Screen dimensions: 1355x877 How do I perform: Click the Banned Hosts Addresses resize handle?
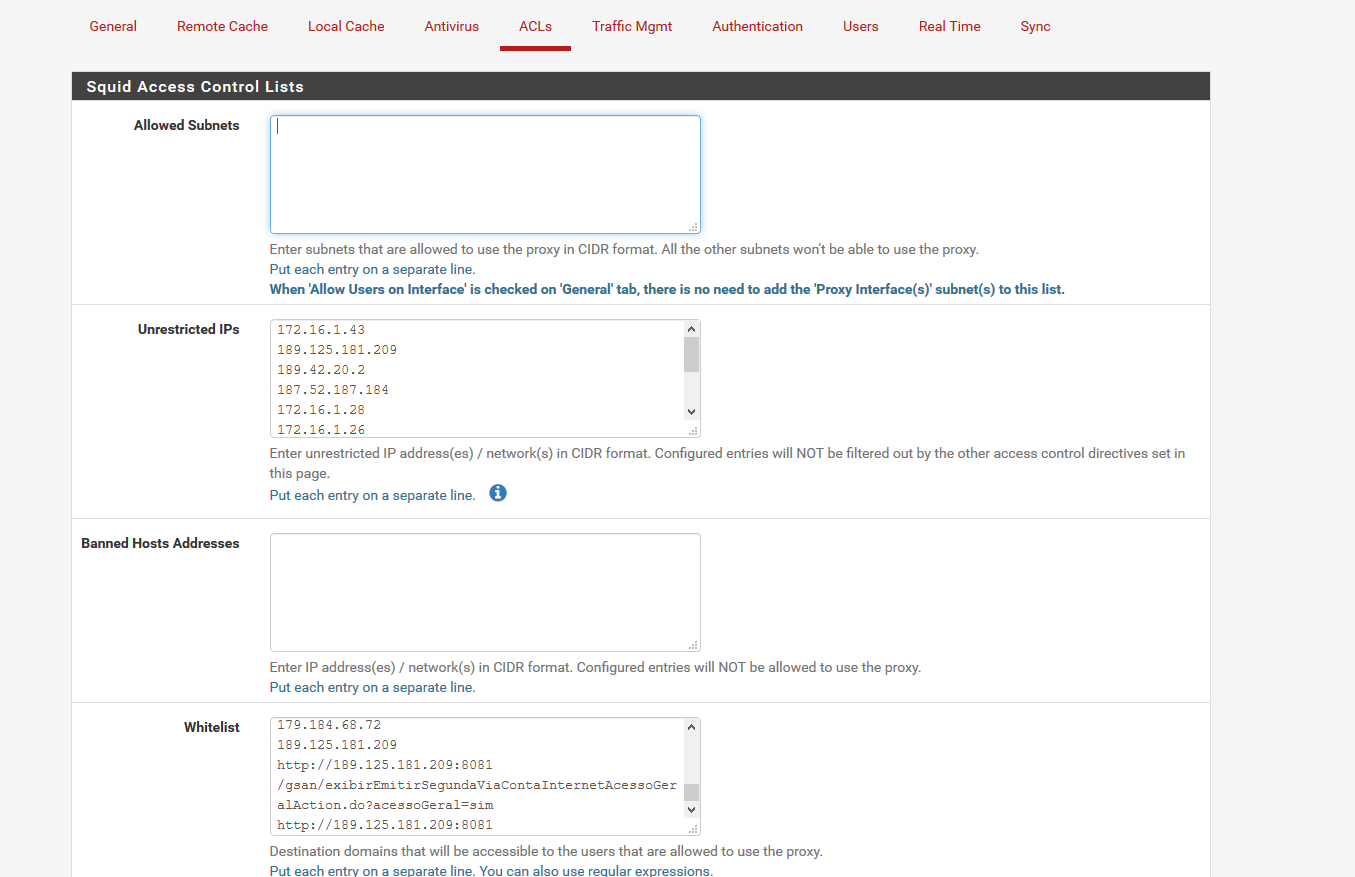click(693, 645)
